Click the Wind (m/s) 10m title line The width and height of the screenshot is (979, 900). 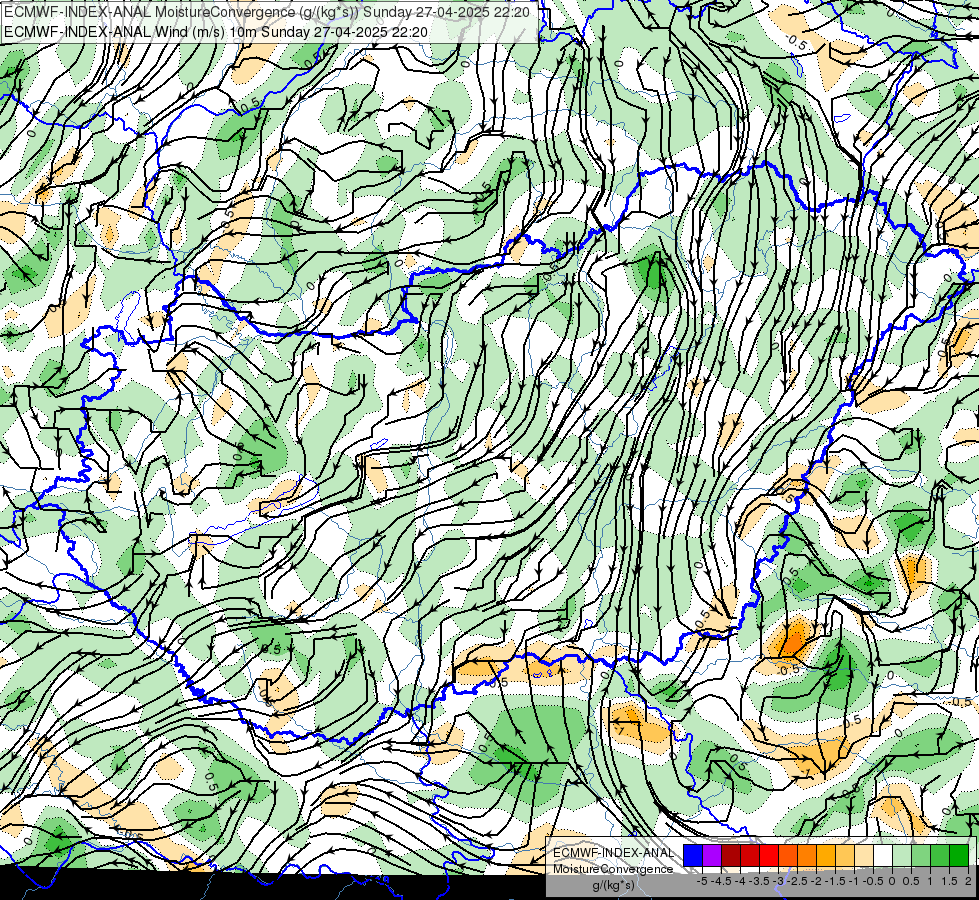[216, 32]
